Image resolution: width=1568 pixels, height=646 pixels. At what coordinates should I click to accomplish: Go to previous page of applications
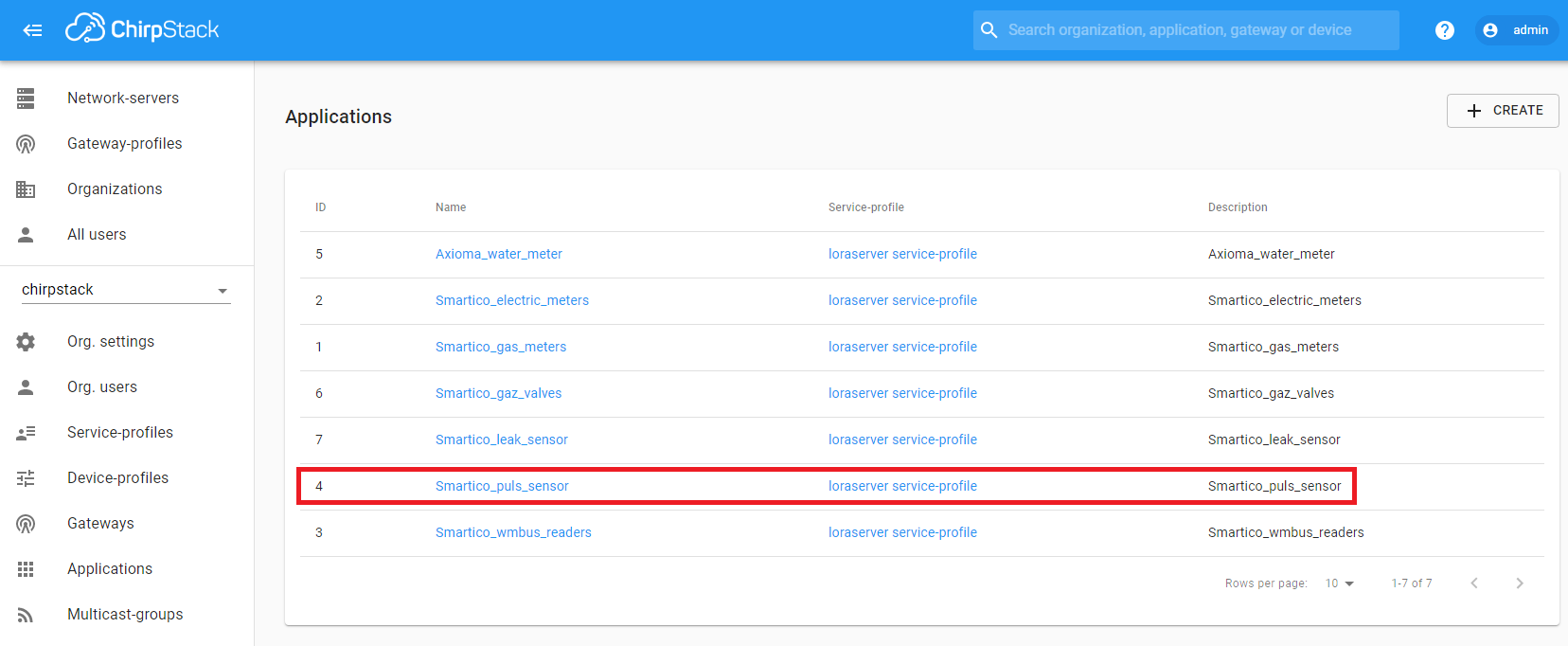(1473, 583)
